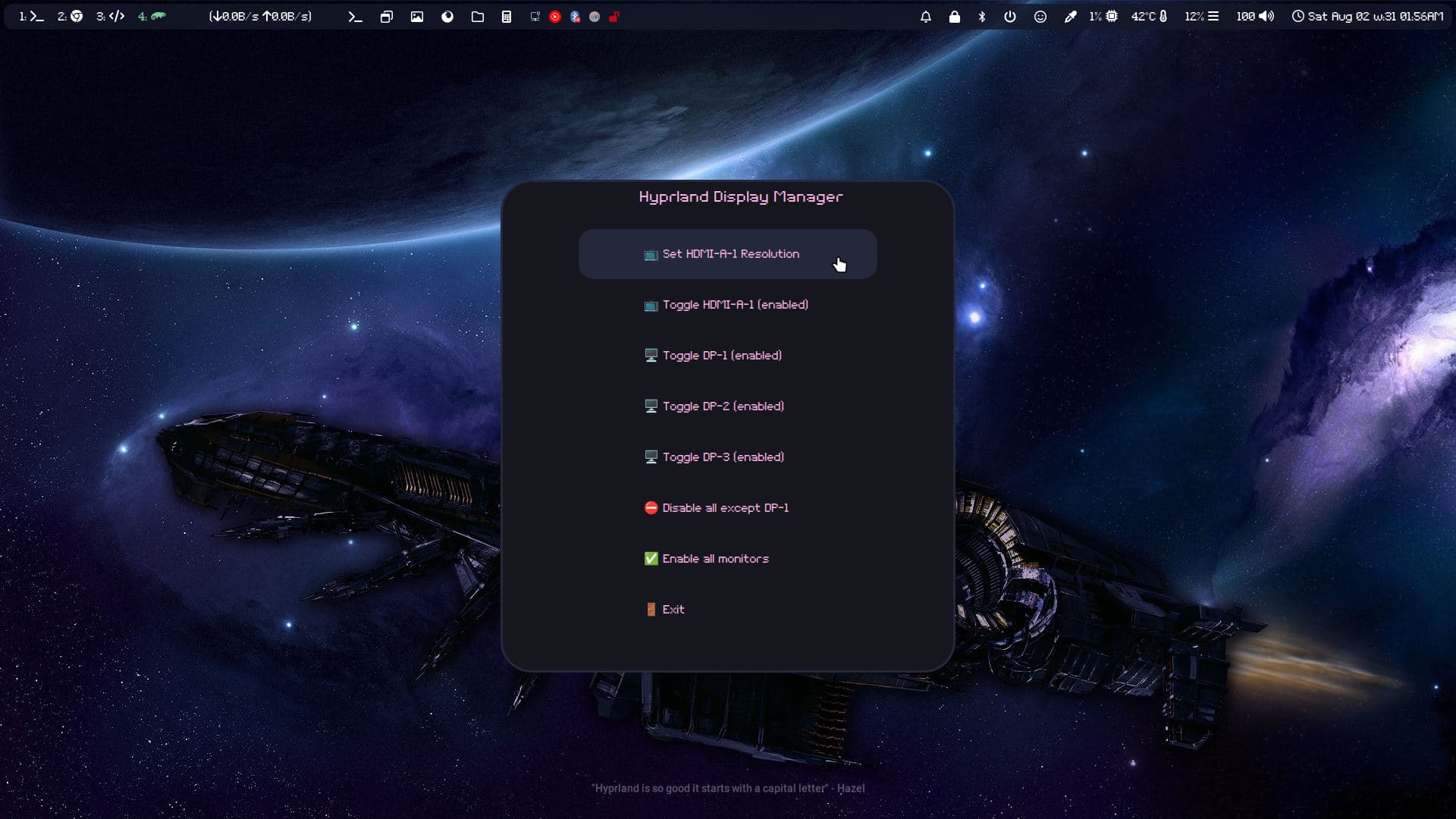The image size is (1456, 819).
Task: Activate the color picker eyedropper icon
Action: 1070,17
